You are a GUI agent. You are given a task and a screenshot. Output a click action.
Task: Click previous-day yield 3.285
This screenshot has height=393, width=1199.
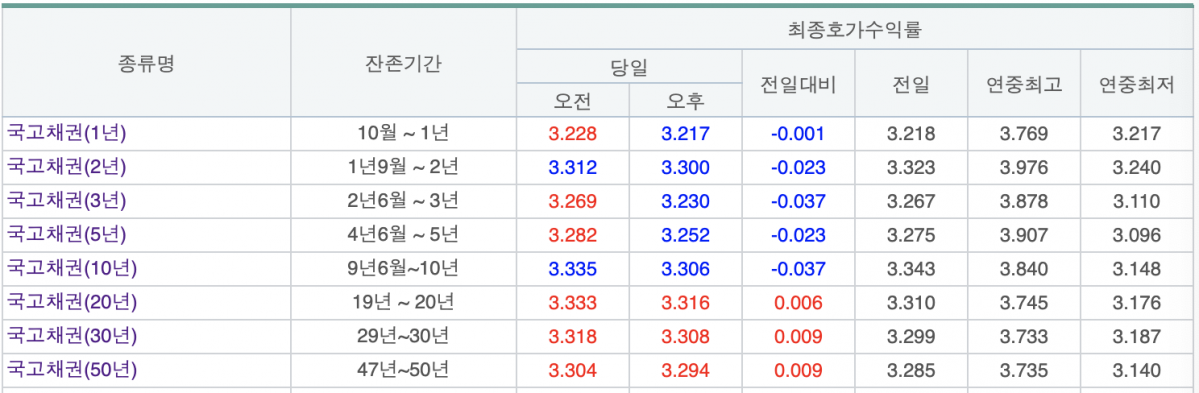[911, 370]
